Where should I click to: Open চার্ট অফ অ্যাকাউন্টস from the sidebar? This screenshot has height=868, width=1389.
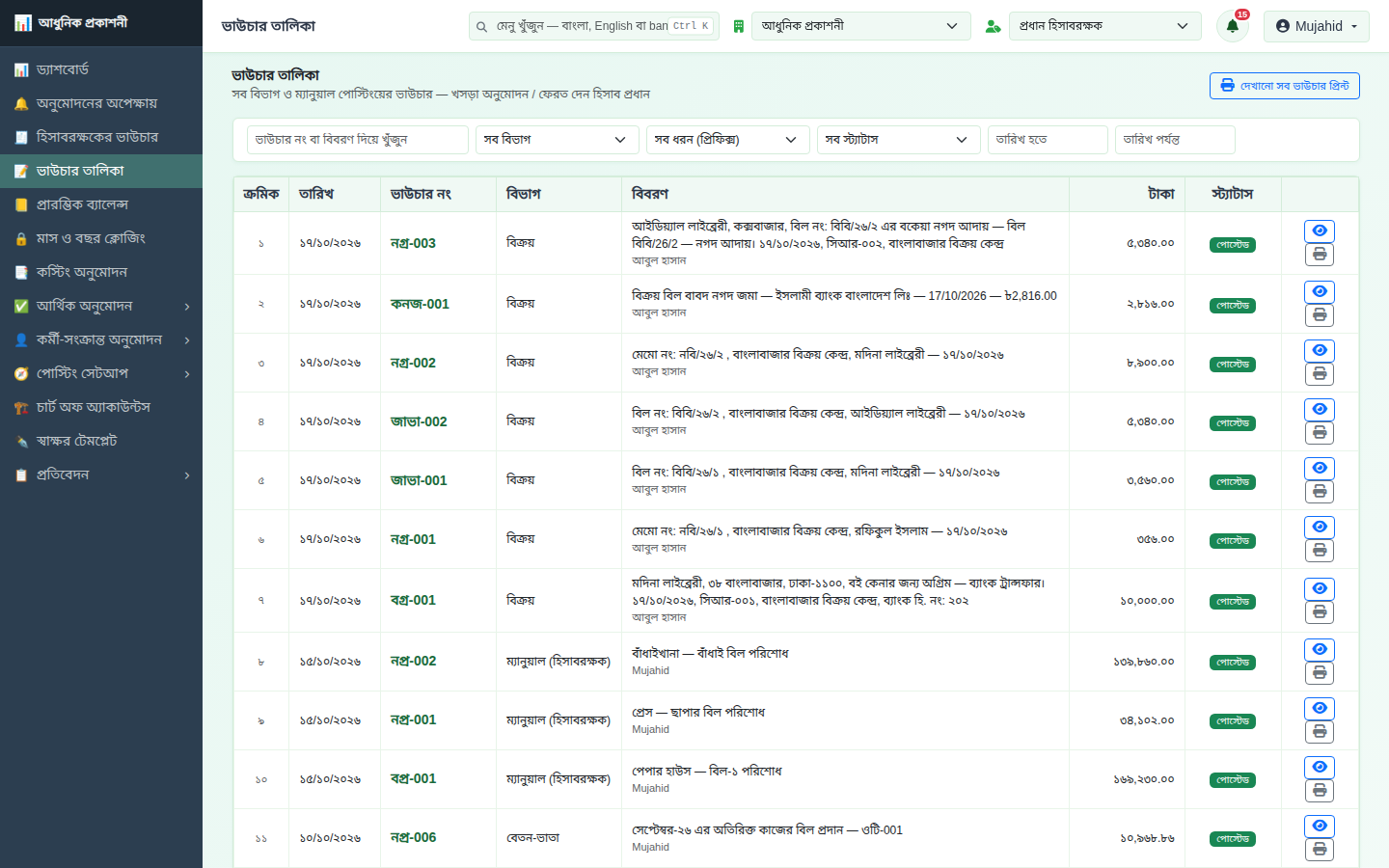click(x=101, y=407)
